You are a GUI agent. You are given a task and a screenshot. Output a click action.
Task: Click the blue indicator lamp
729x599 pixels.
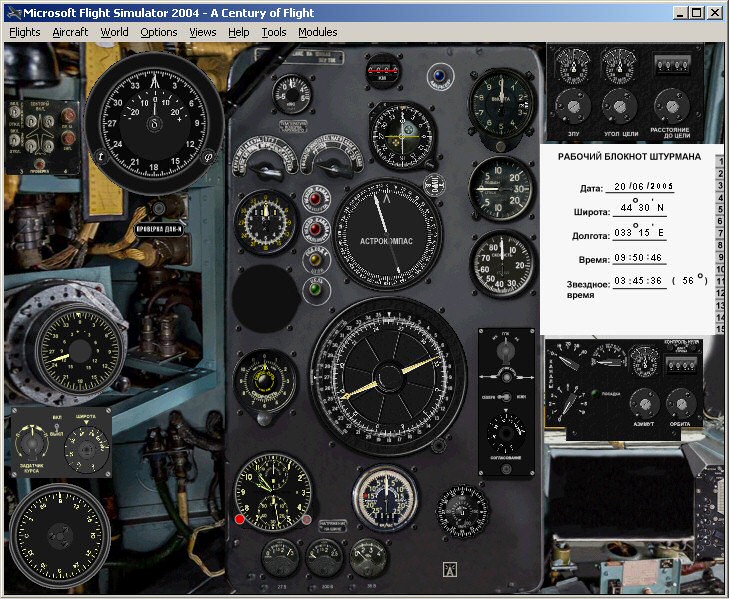[x=440, y=76]
